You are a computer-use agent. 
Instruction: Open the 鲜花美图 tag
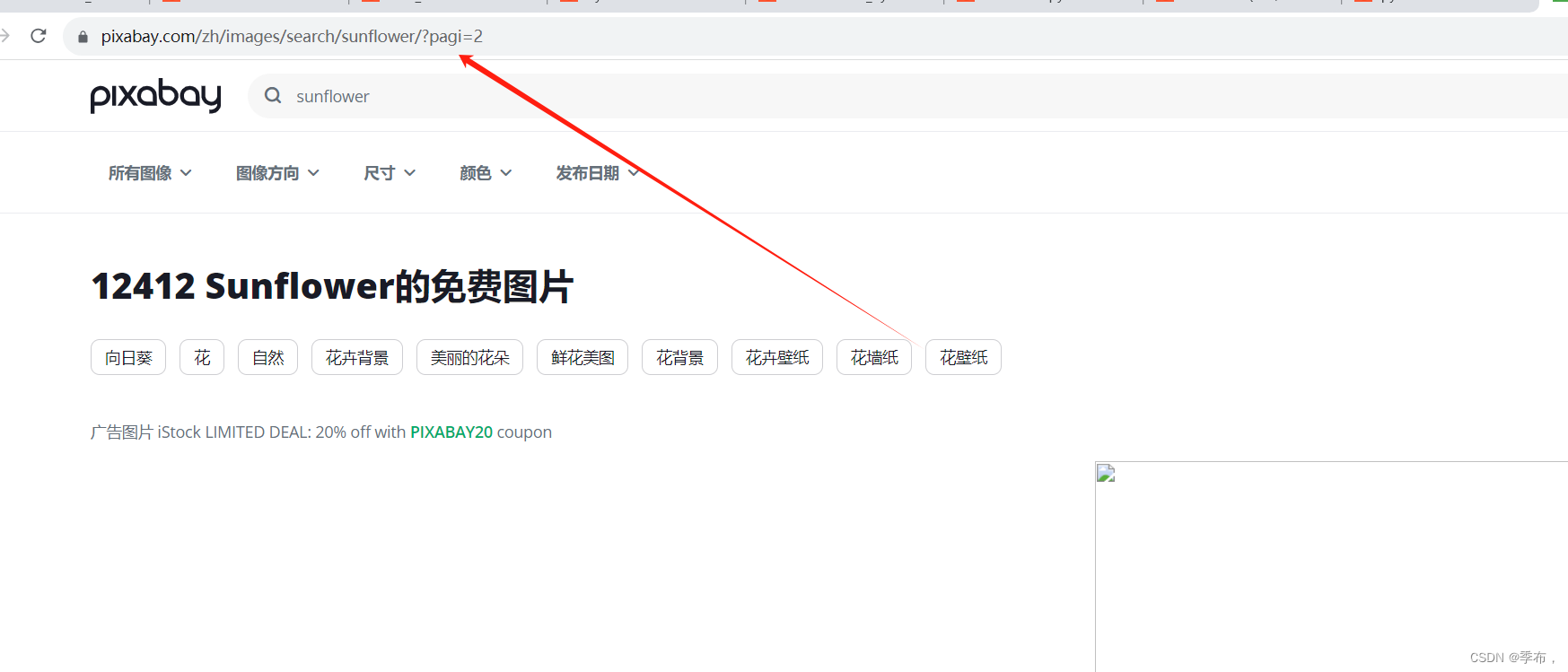(583, 357)
